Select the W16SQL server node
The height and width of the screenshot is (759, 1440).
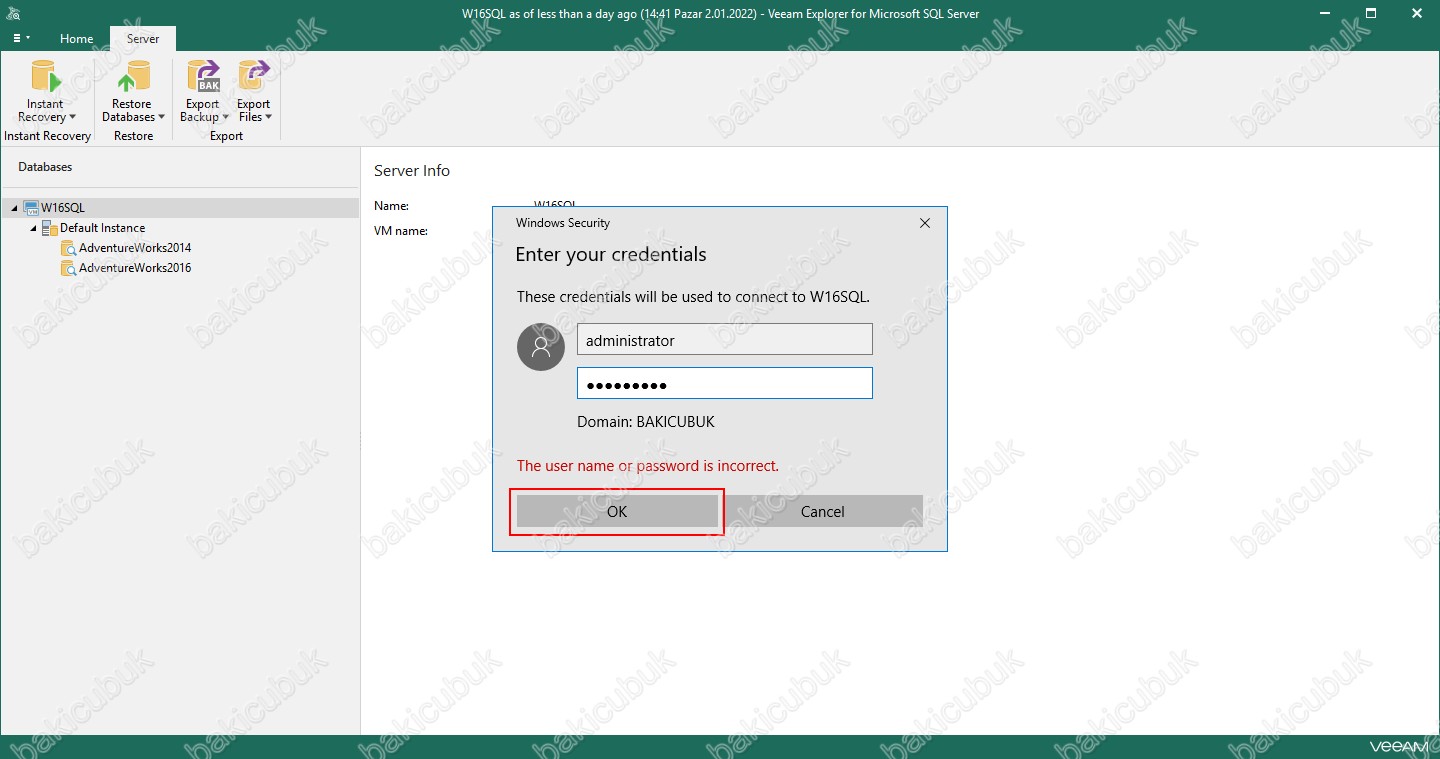(x=180, y=208)
